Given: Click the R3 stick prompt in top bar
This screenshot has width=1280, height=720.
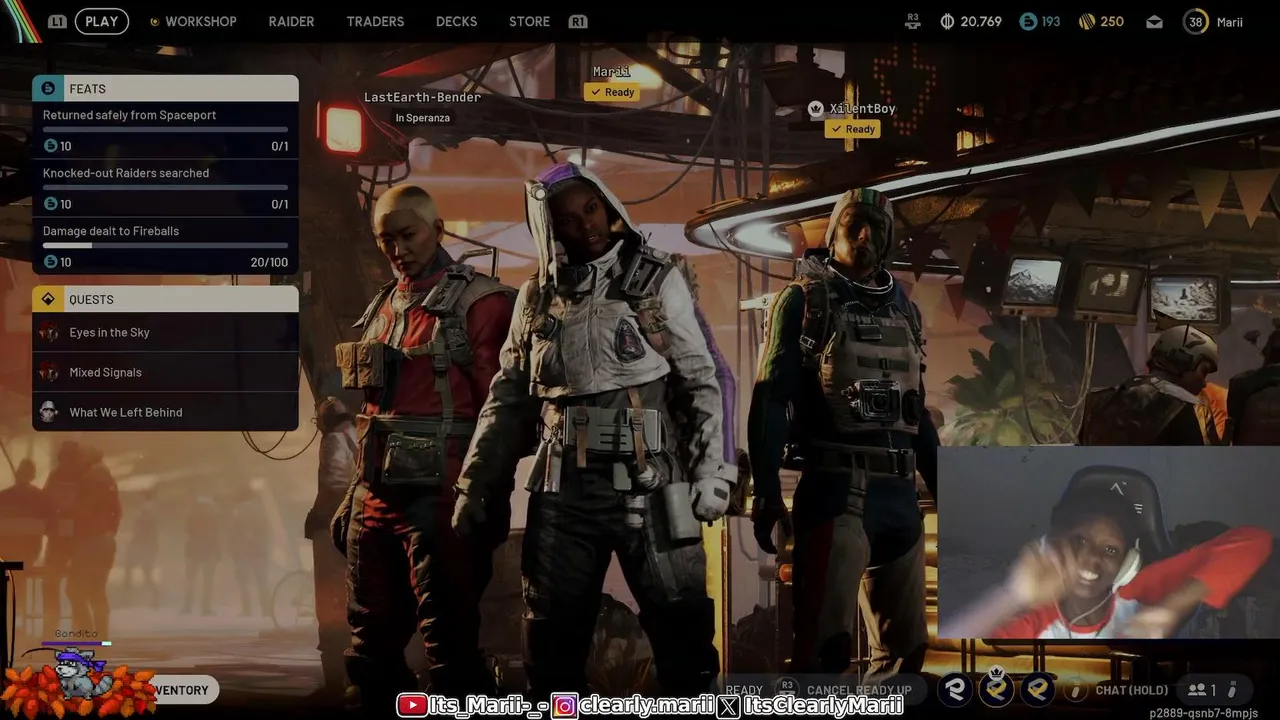Looking at the screenshot, I should pos(912,21).
